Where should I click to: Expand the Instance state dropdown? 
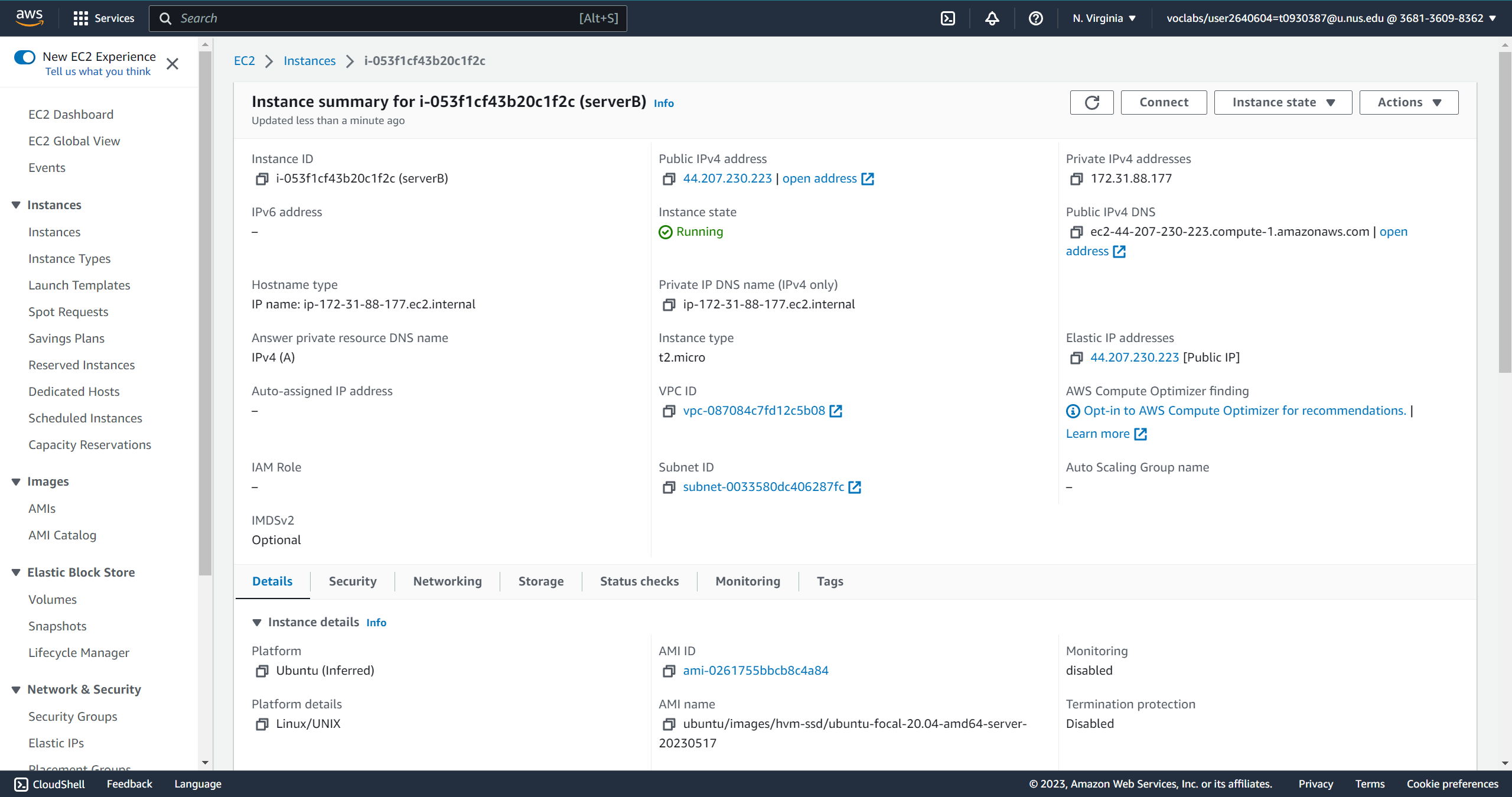(1283, 102)
